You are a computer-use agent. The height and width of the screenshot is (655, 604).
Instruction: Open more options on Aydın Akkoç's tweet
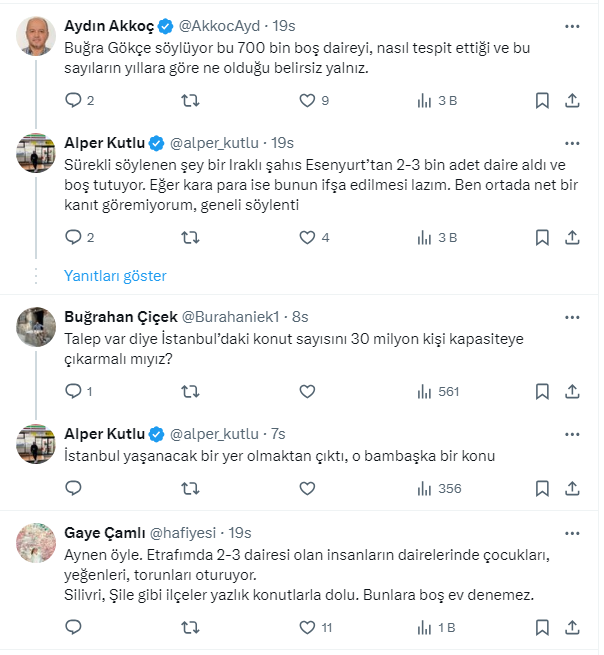click(x=571, y=24)
